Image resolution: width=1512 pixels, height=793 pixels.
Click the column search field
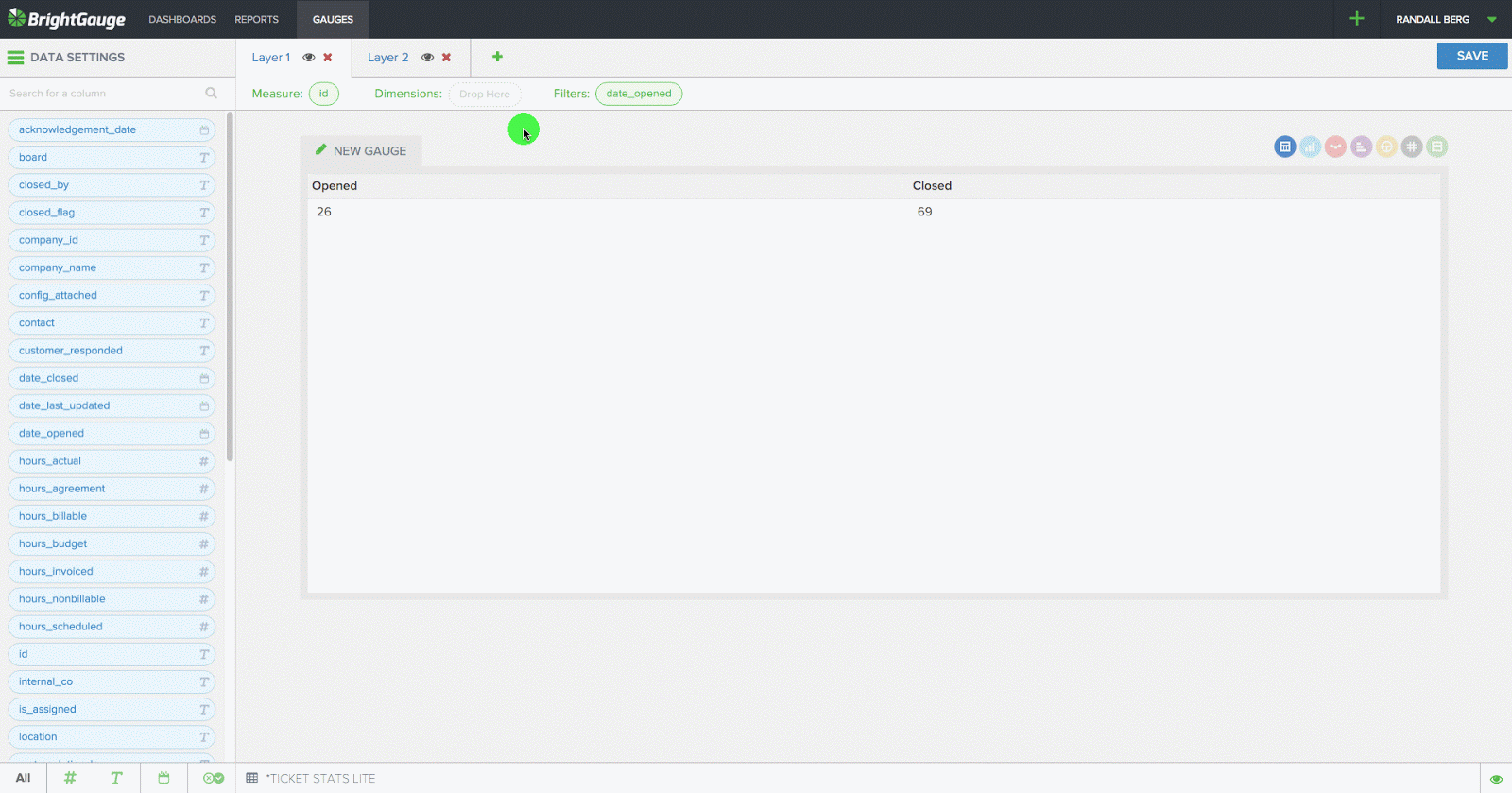104,94
